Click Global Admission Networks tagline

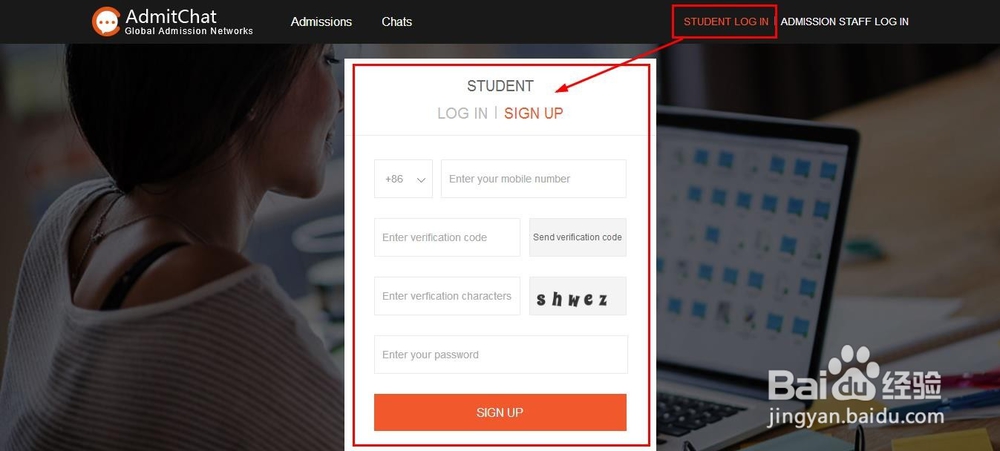pos(189,31)
